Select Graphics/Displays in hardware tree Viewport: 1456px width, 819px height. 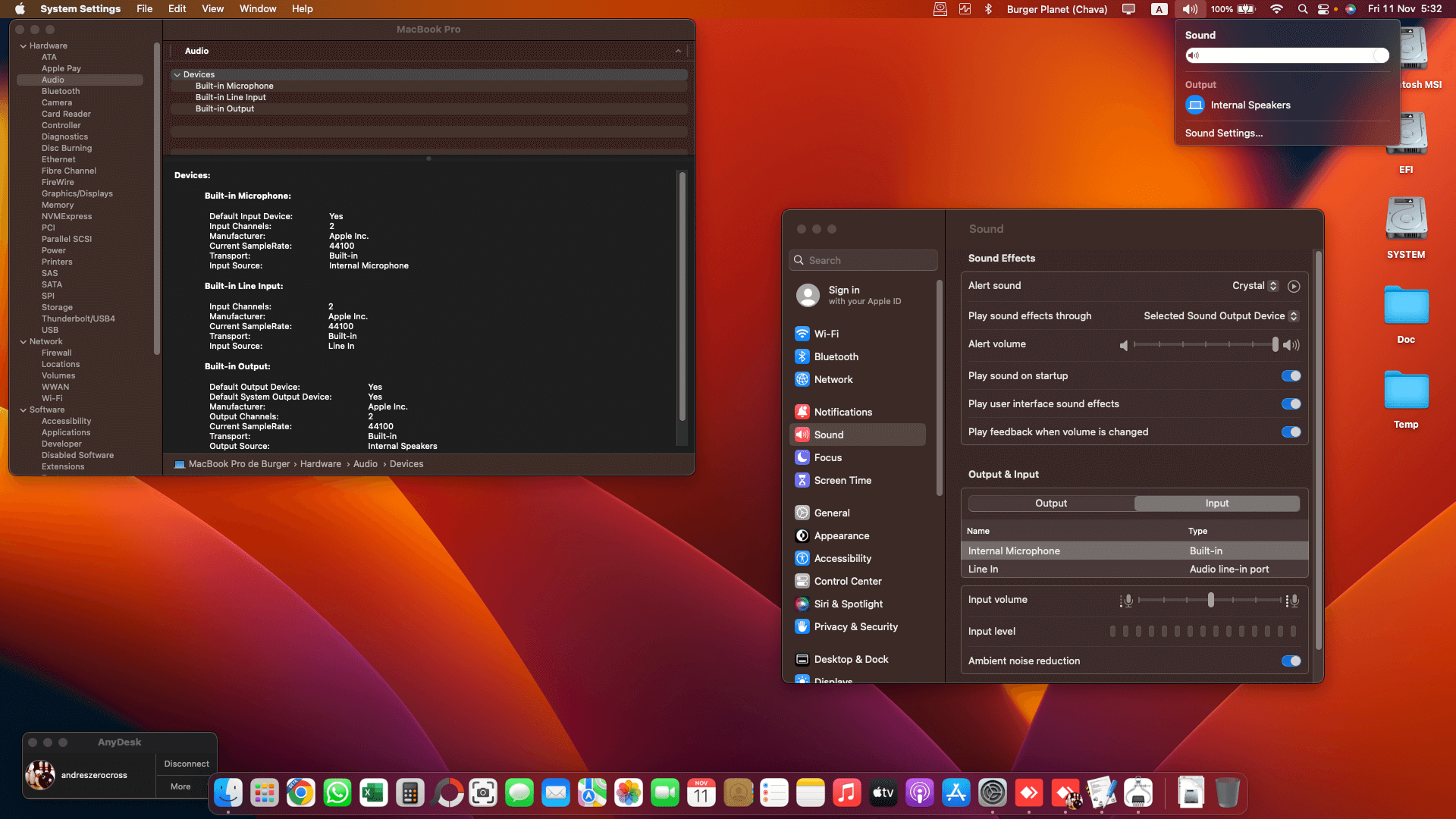(77, 194)
